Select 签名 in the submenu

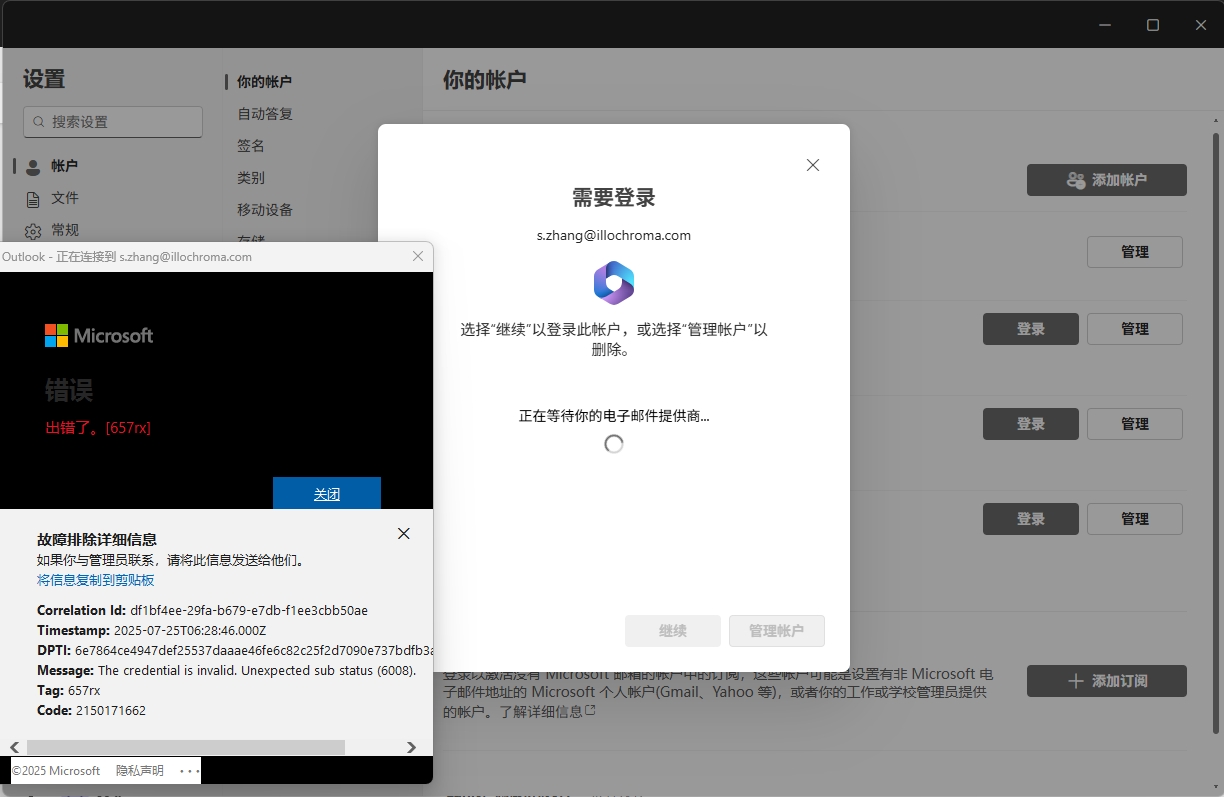point(250,146)
